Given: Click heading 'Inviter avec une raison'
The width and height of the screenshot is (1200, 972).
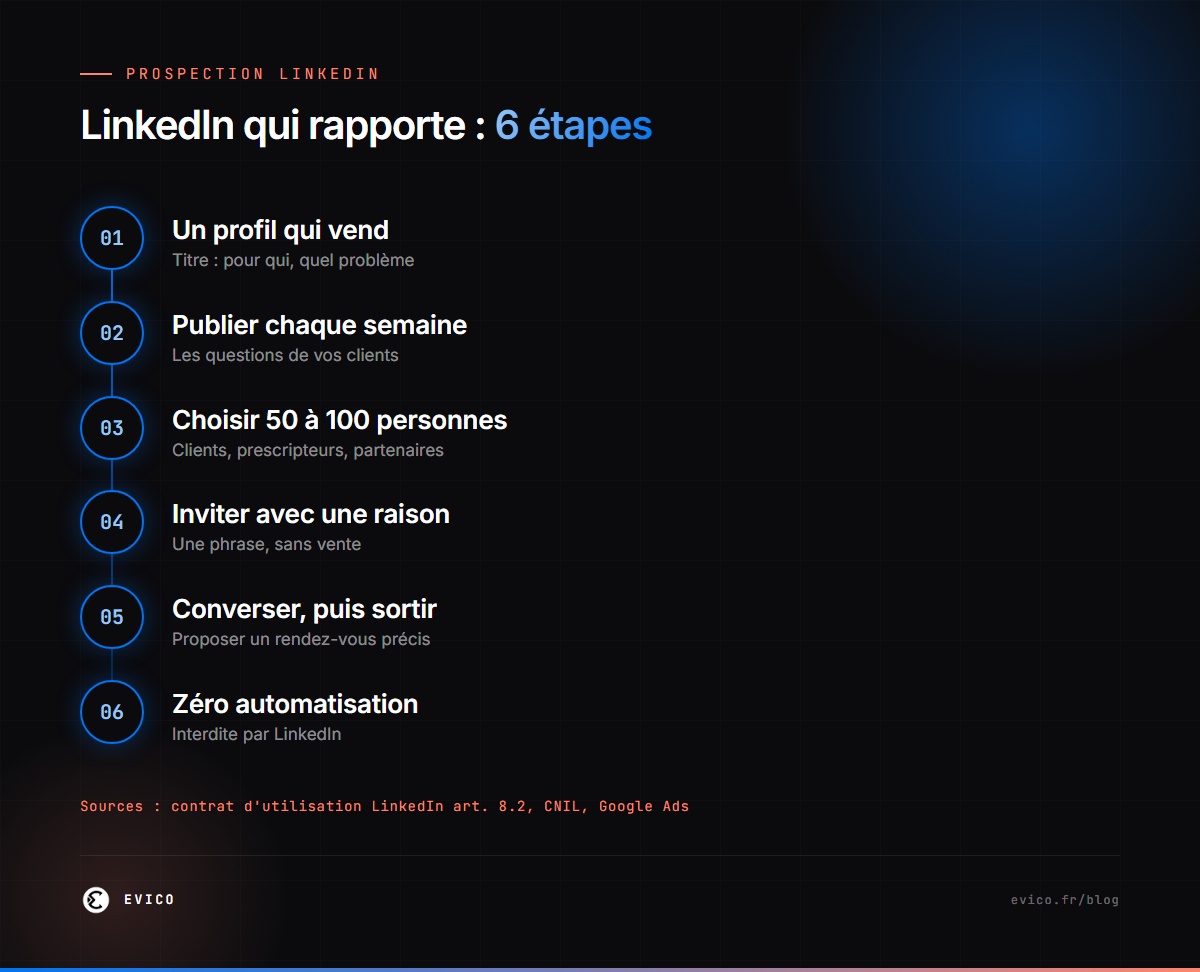Looking at the screenshot, I should 311,514.
